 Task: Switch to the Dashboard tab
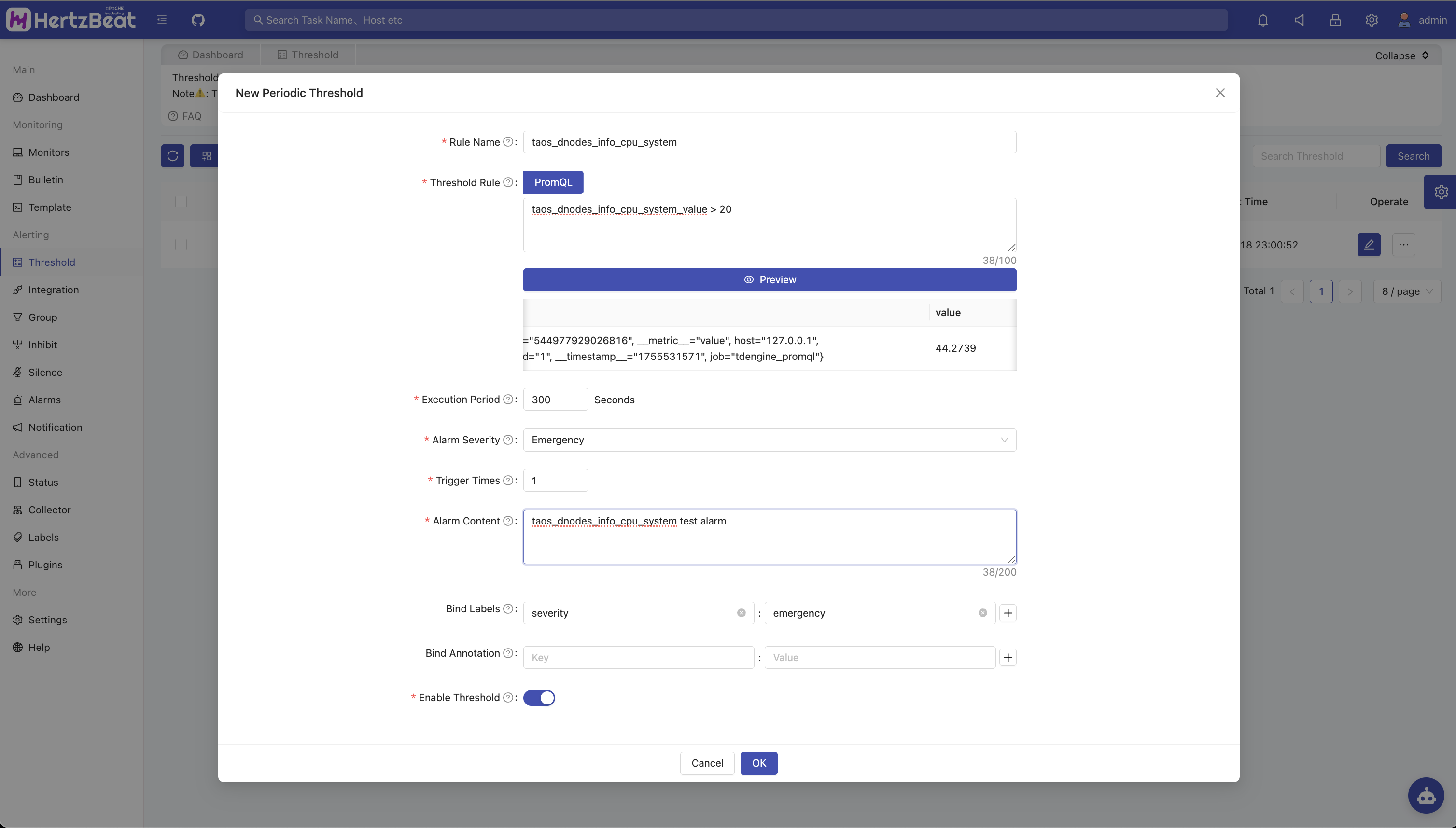coord(210,55)
